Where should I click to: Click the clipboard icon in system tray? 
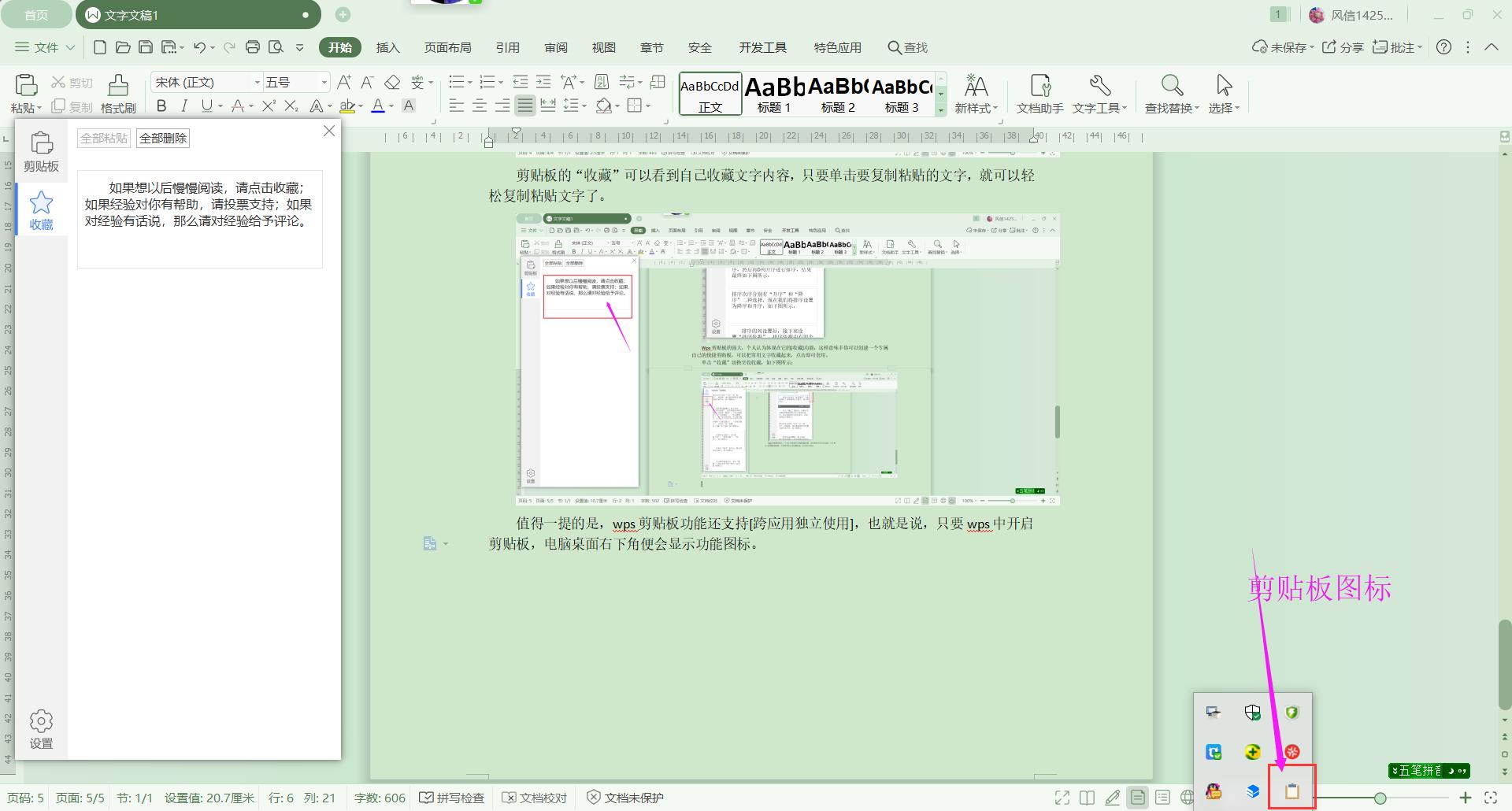(1292, 791)
